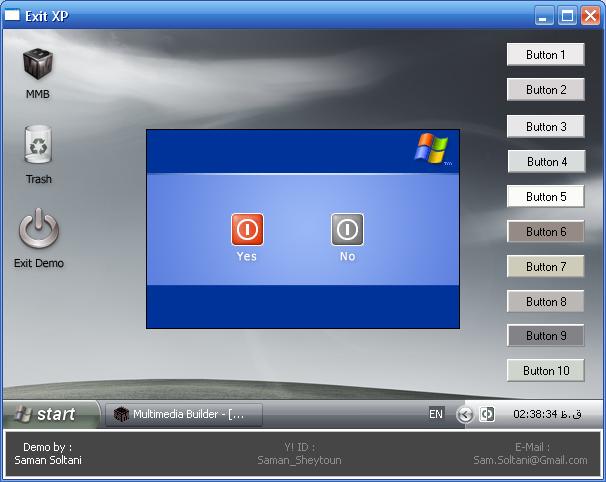Image resolution: width=606 pixels, height=482 pixels.
Task: Click Button 5
Action: point(545,196)
